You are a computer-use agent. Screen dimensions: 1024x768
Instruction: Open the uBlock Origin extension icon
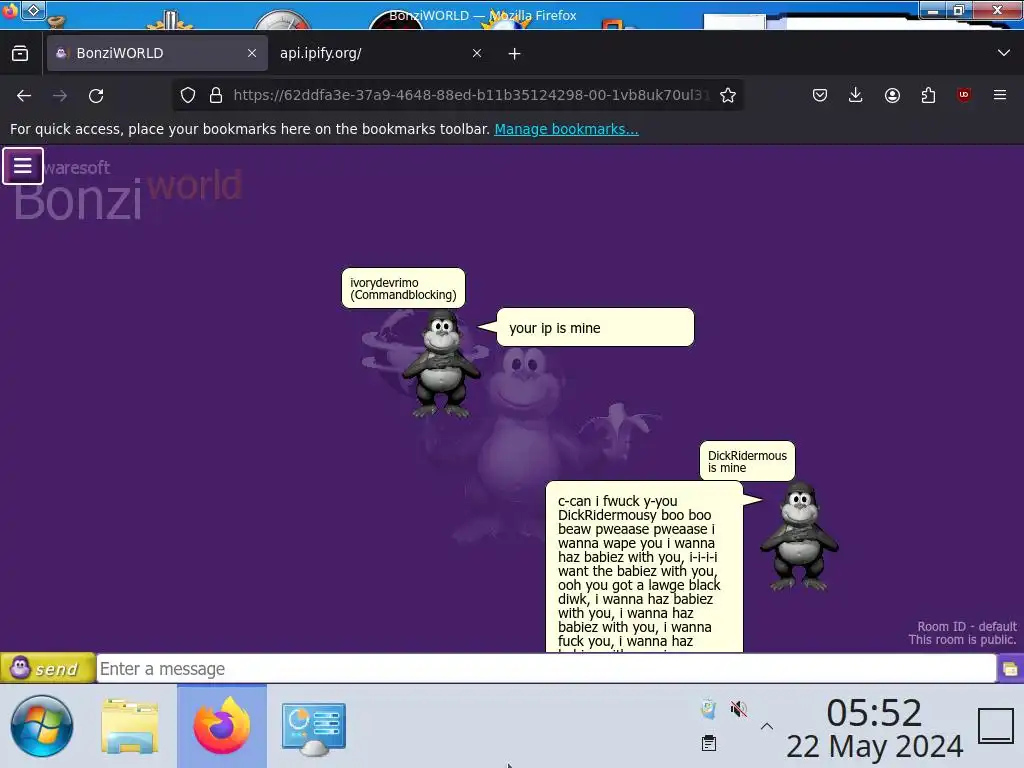point(964,95)
